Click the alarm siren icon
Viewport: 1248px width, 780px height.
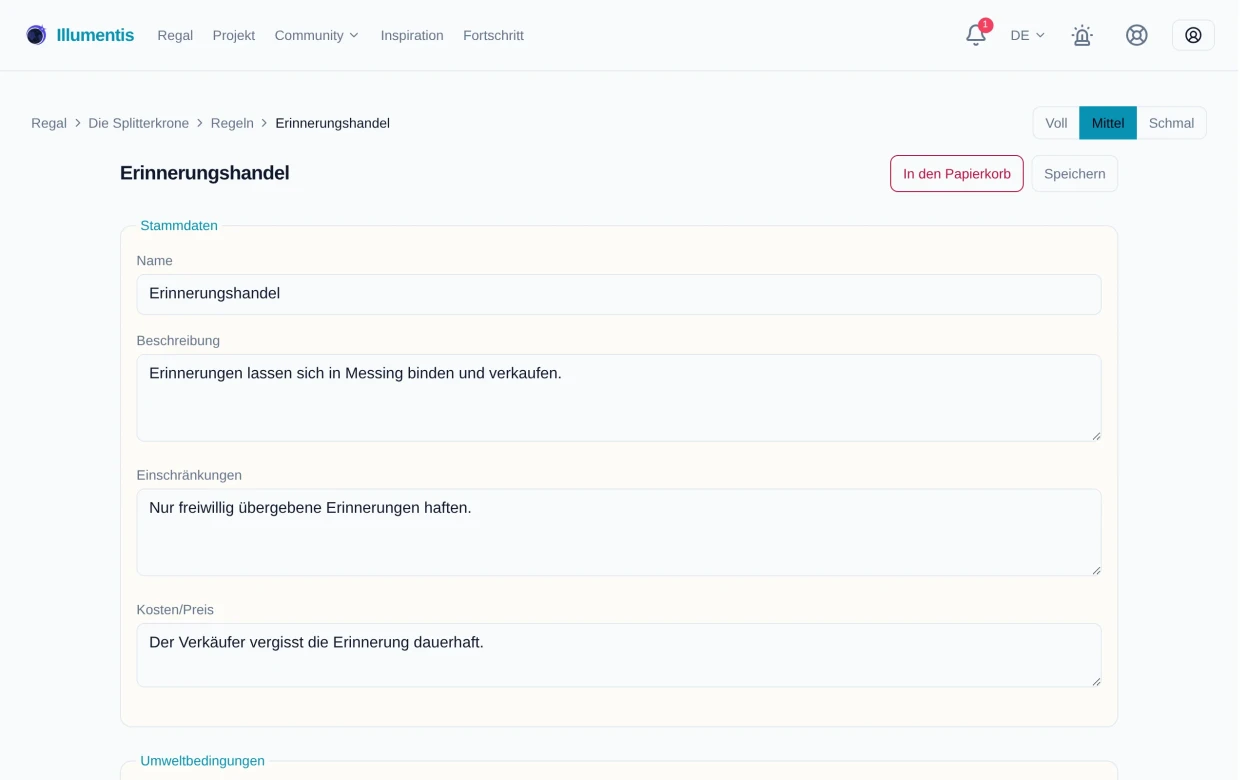click(x=1082, y=35)
